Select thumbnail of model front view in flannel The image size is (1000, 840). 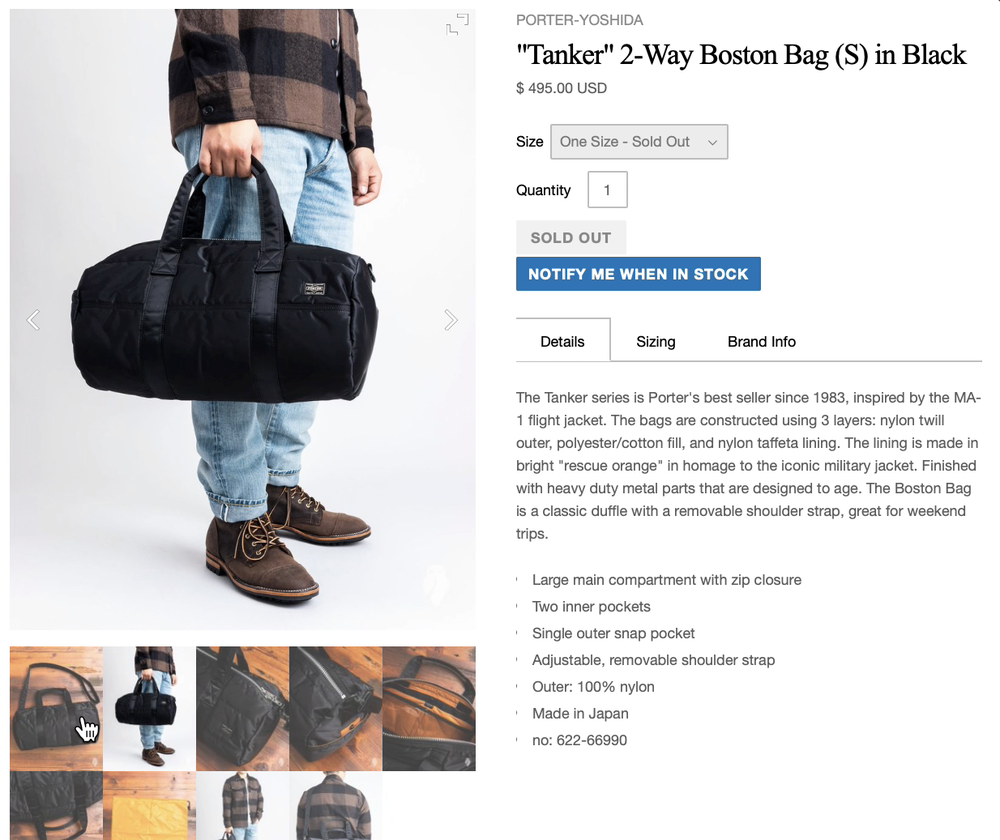242,806
